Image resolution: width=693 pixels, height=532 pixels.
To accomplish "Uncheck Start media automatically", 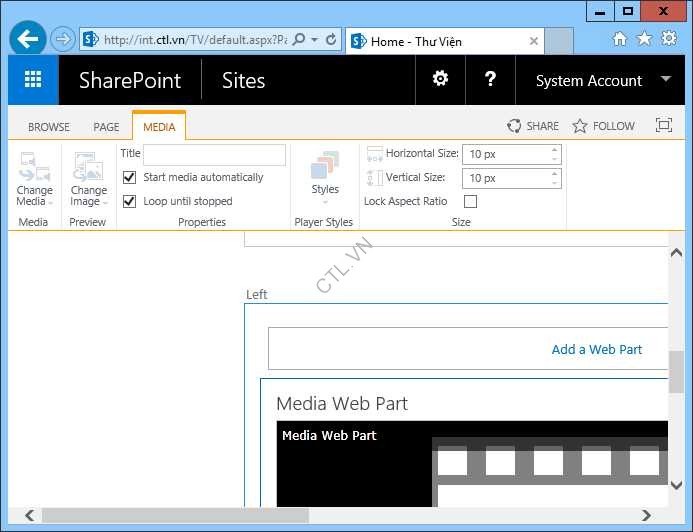I will [129, 177].
